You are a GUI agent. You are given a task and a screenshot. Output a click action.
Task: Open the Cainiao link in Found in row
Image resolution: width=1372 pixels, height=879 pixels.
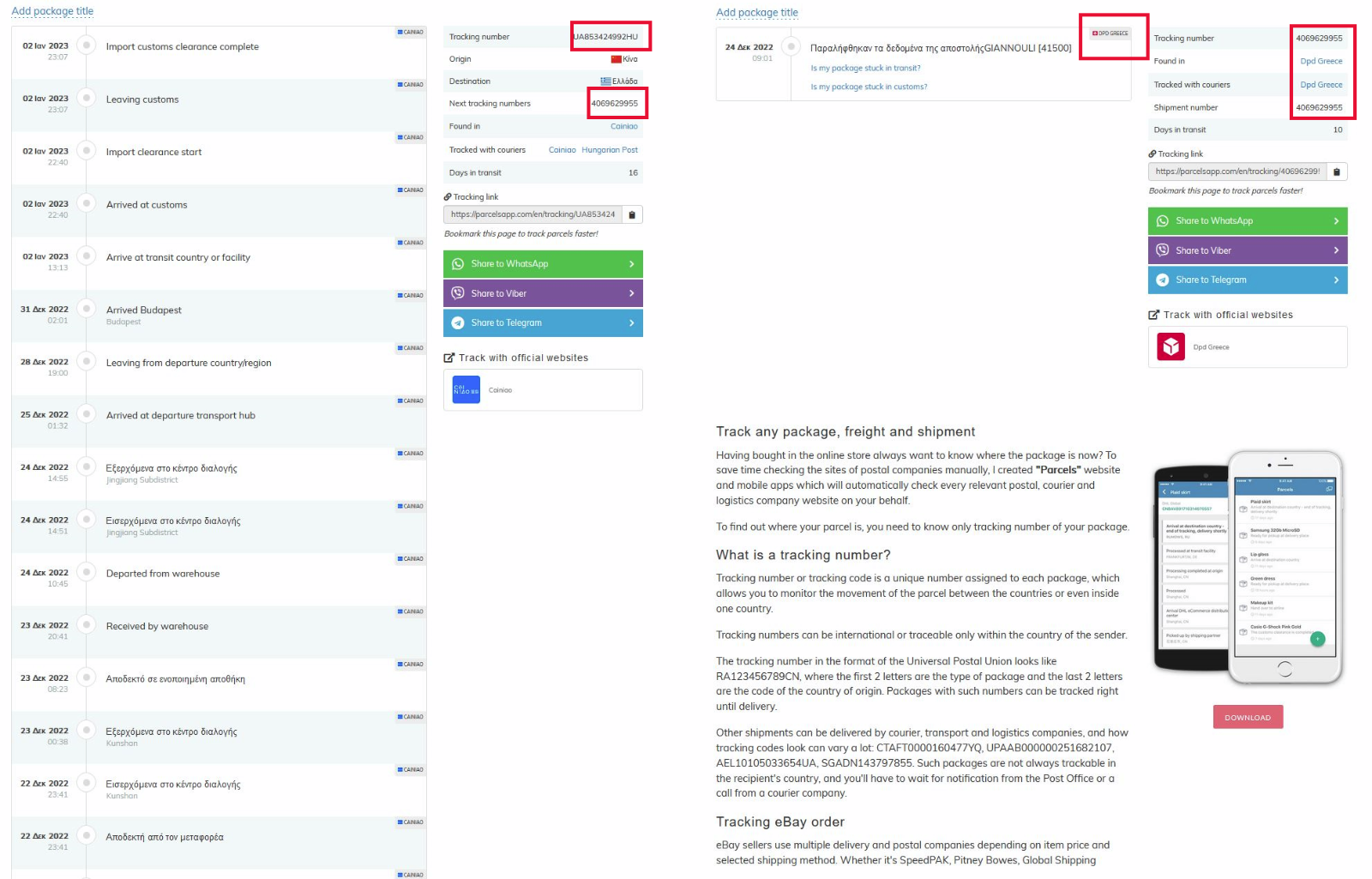coord(624,126)
